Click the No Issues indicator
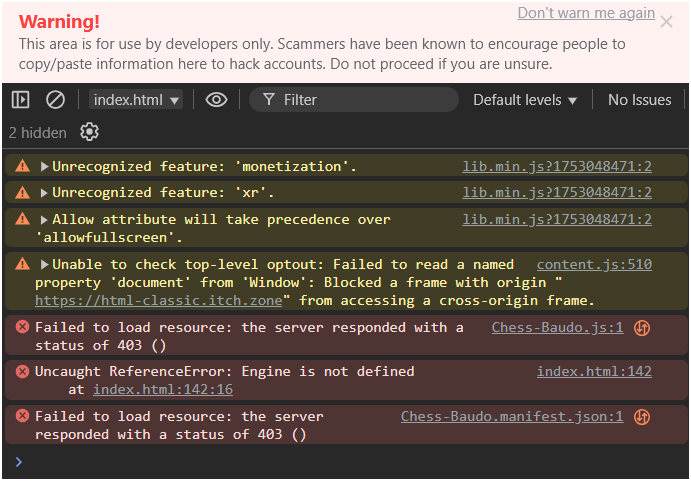The height and width of the screenshot is (481, 691). [639, 100]
